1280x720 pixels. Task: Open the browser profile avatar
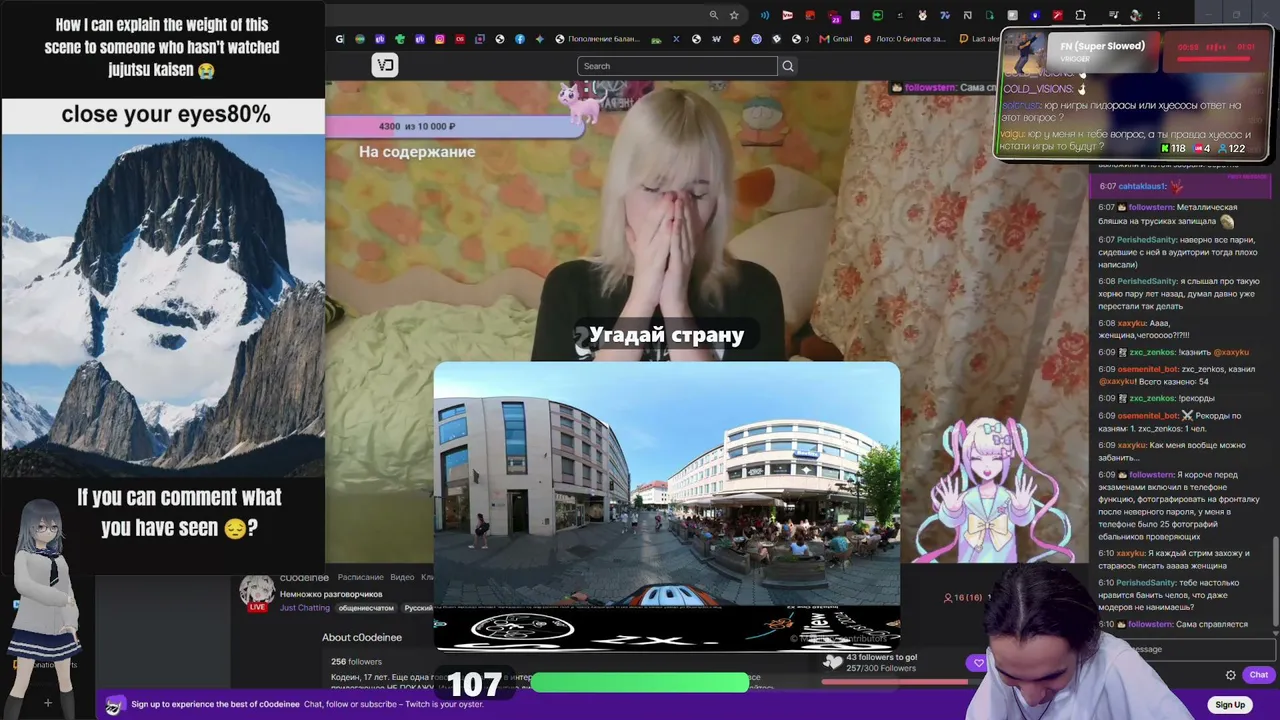[1136, 15]
